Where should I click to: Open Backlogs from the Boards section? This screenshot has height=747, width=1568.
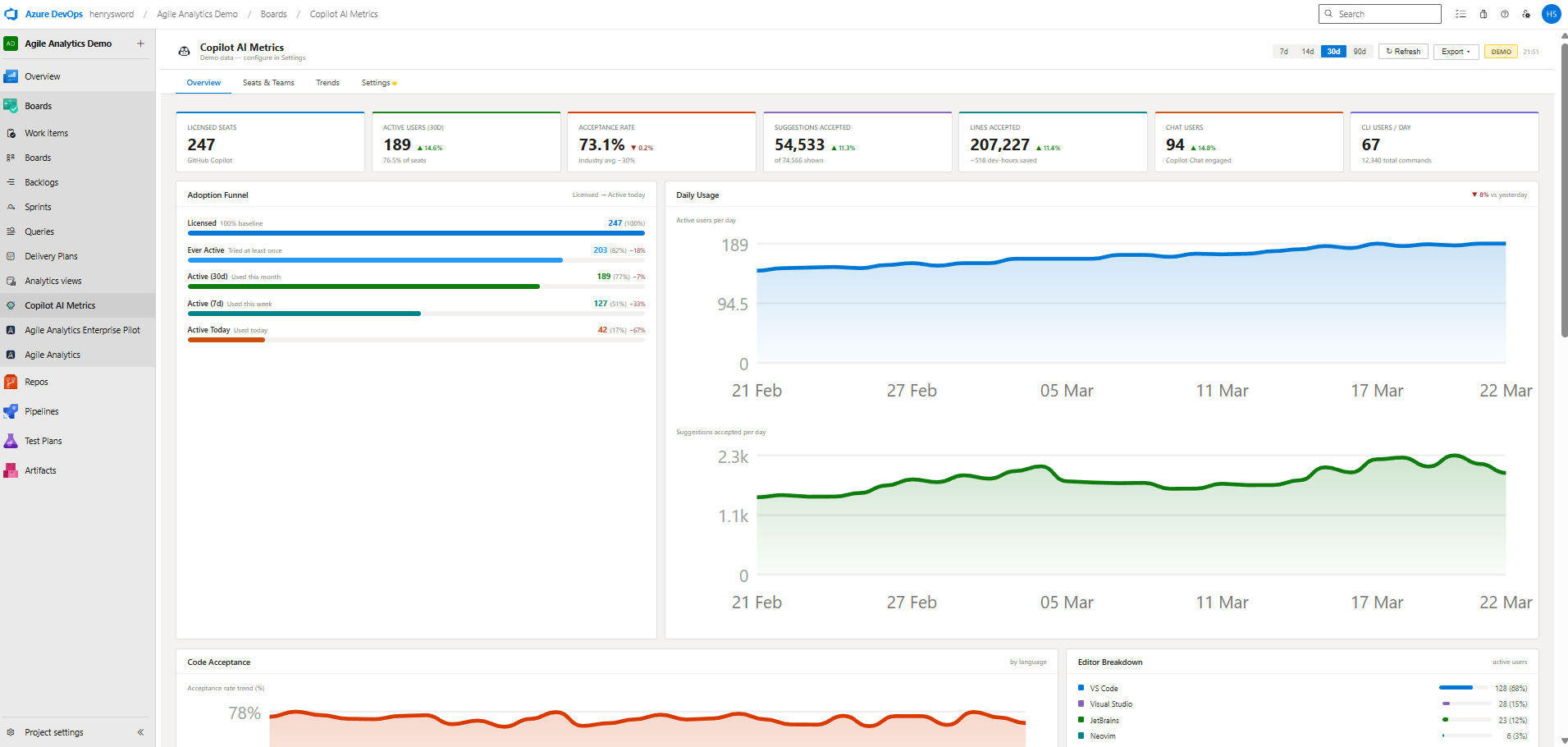coord(43,182)
